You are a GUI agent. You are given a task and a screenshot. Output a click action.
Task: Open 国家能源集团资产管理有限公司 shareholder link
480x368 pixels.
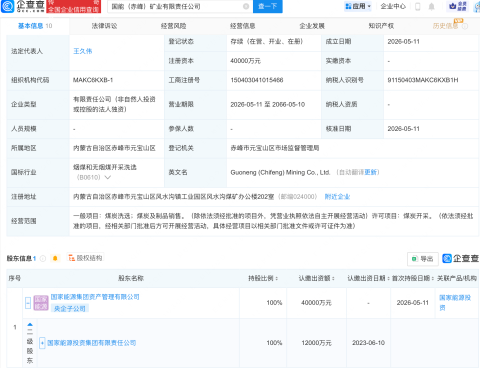click(x=95, y=297)
